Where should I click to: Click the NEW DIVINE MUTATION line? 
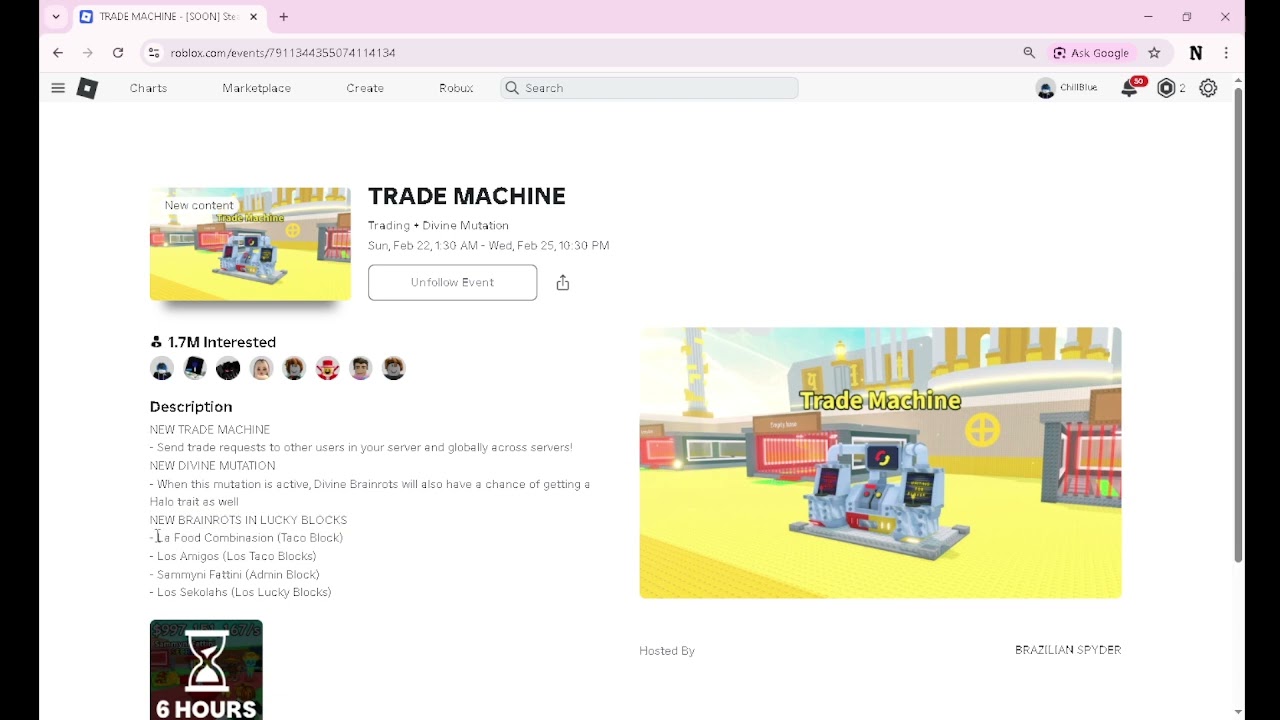[213, 466]
